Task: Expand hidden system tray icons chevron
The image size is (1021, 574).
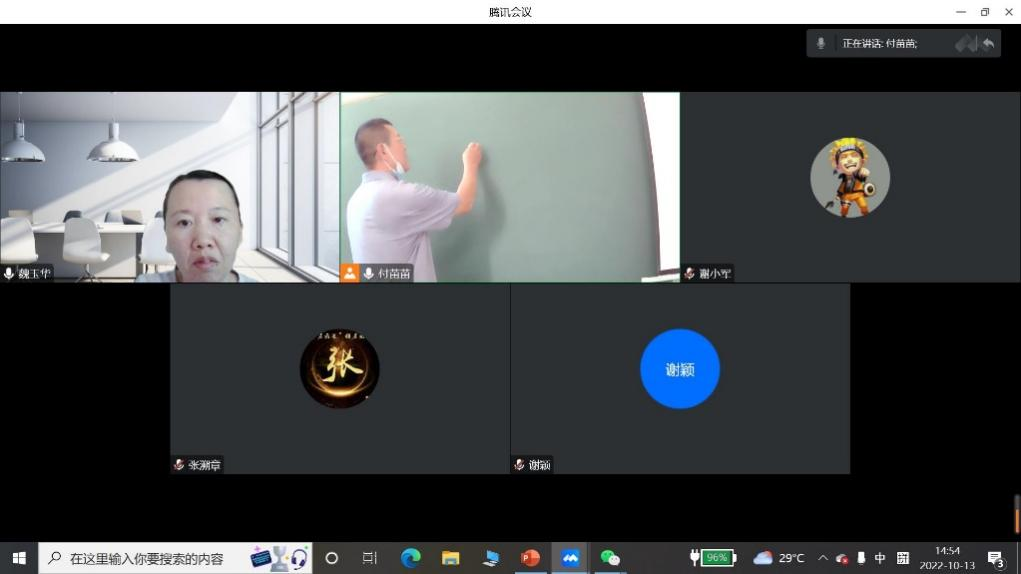Action: 822,558
